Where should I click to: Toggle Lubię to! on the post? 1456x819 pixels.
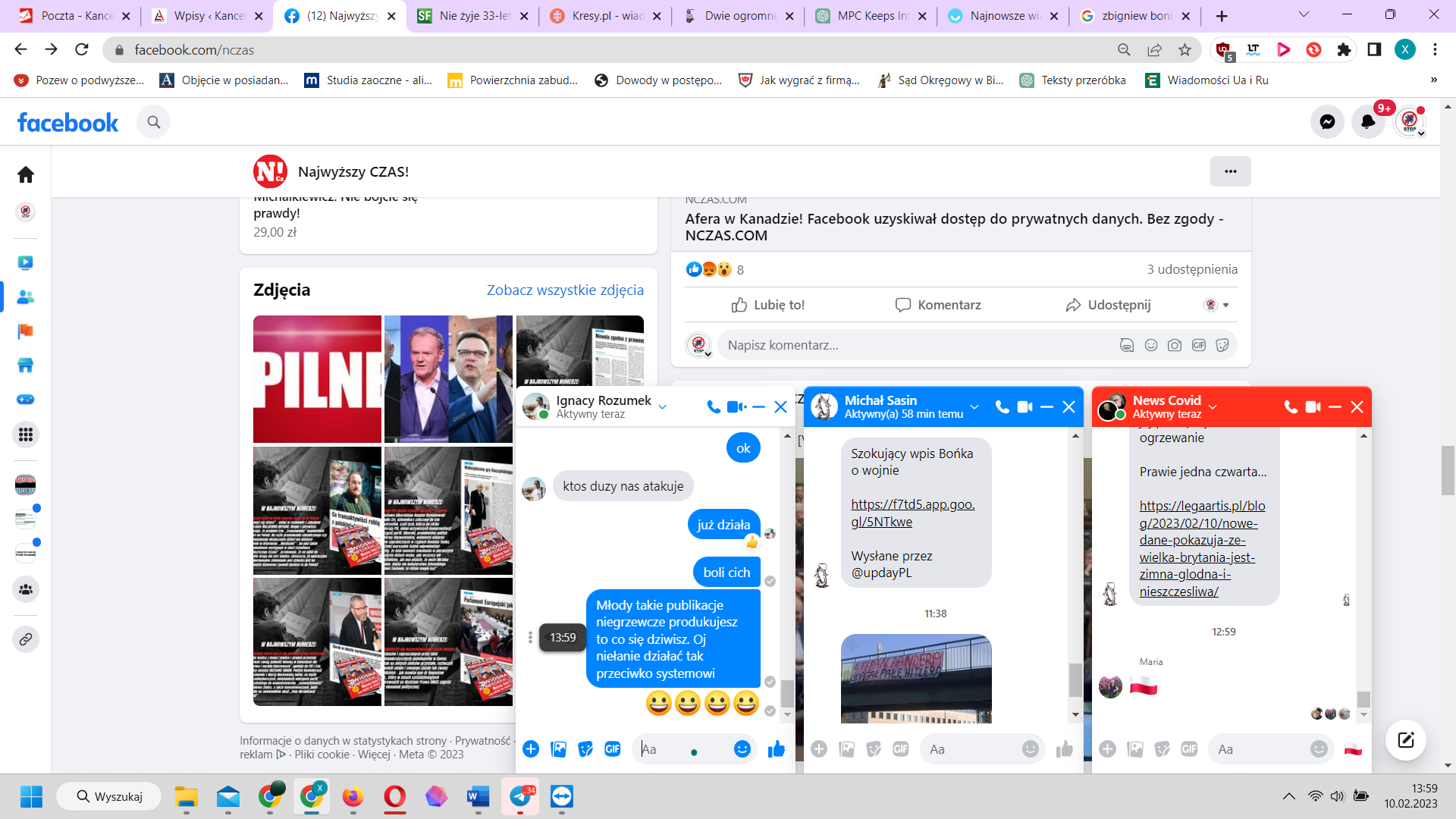click(767, 305)
